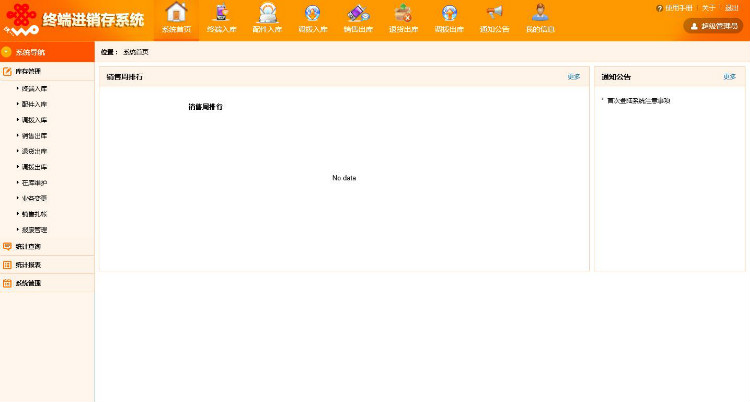Click the No data message

(344, 178)
